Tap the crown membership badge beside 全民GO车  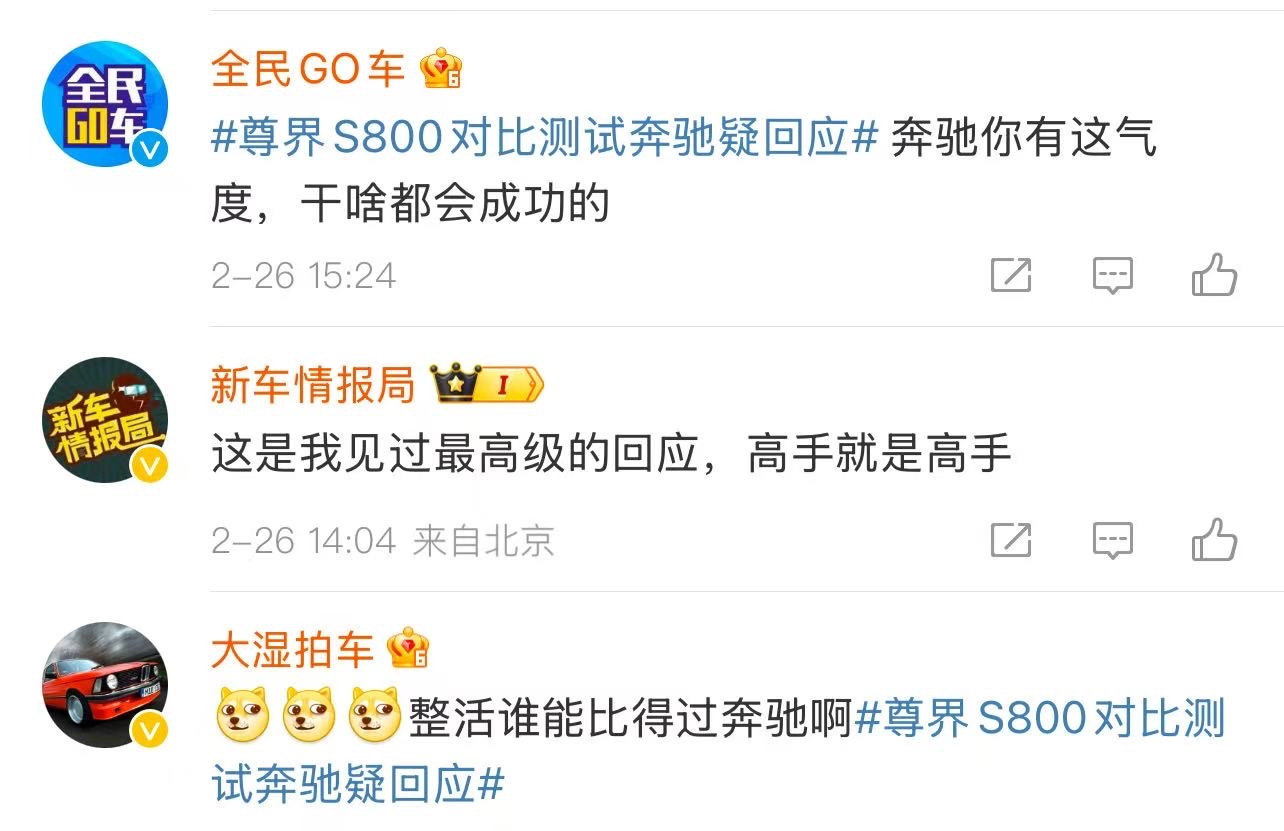click(441, 69)
